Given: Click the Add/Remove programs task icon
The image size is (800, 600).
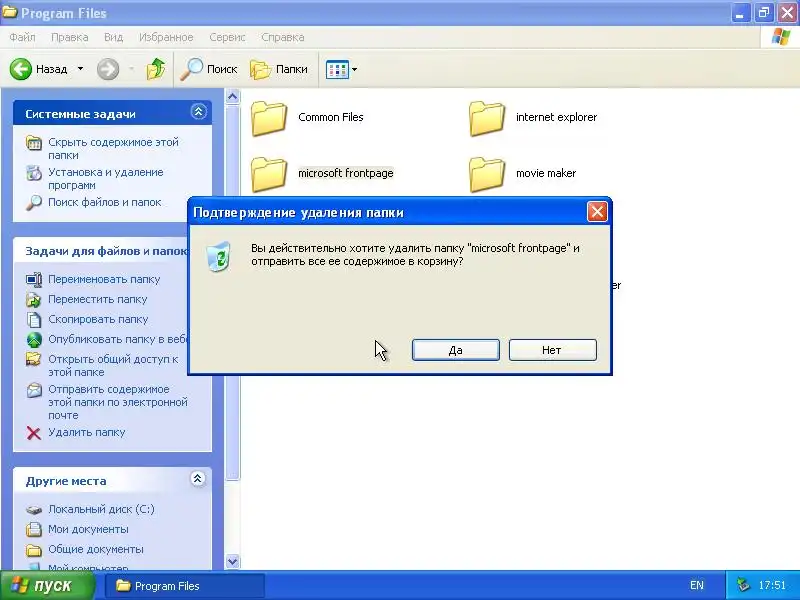Looking at the screenshot, I should (34, 173).
